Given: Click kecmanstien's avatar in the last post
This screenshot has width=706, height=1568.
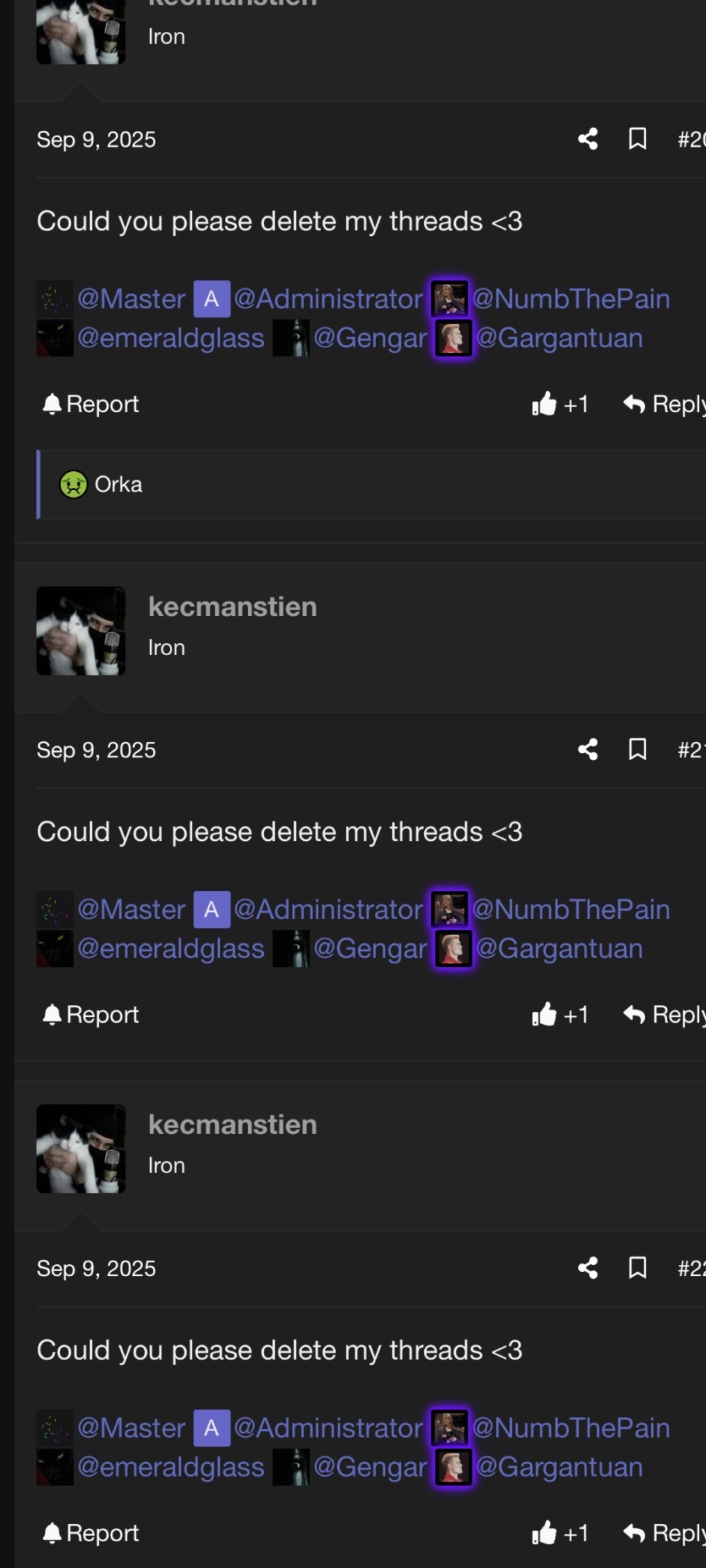Looking at the screenshot, I should pos(80,1148).
